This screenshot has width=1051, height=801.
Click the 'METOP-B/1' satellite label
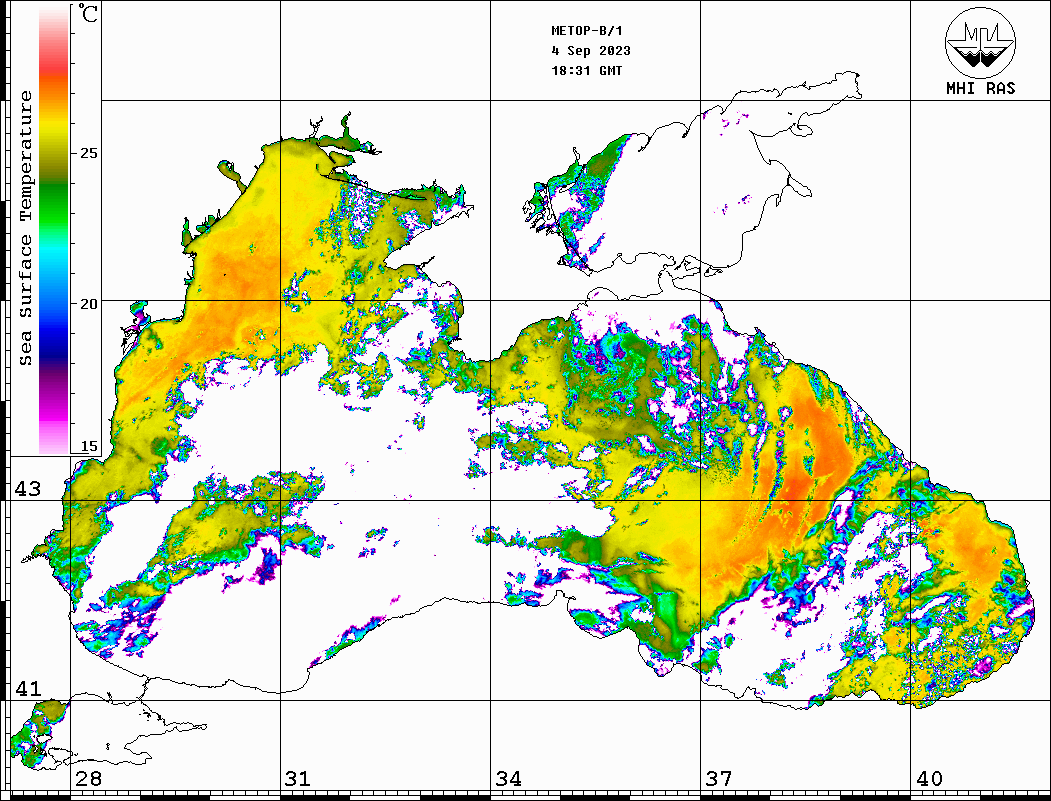587,31
